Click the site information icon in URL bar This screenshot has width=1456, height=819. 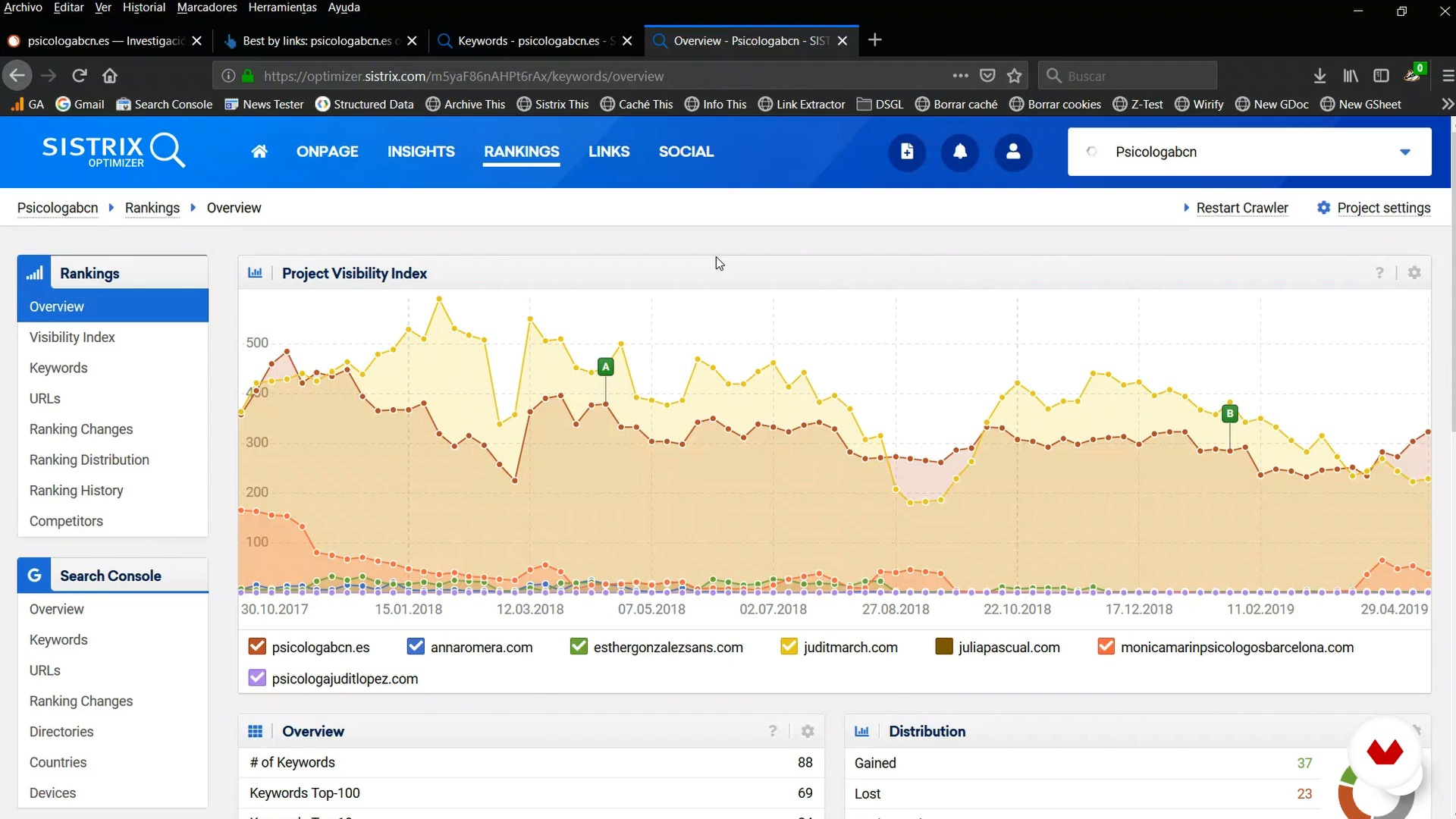click(228, 76)
